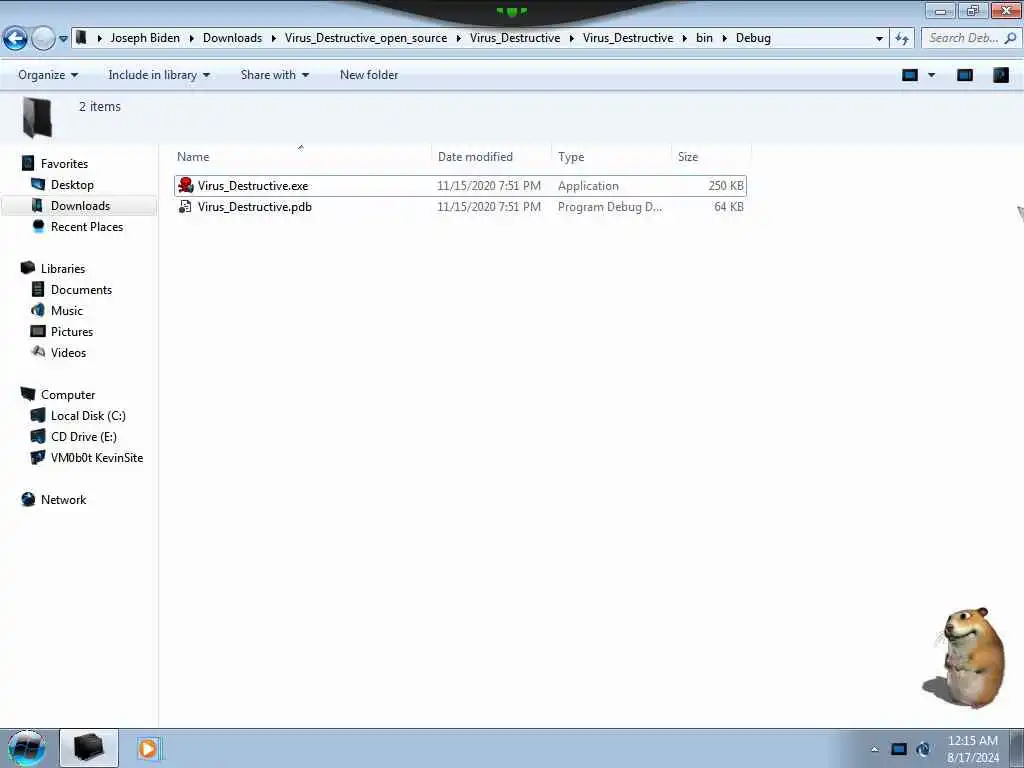
Task: Expand the arrow after Joseph Biden breadcrumb
Action: pyautogui.click(x=191, y=39)
